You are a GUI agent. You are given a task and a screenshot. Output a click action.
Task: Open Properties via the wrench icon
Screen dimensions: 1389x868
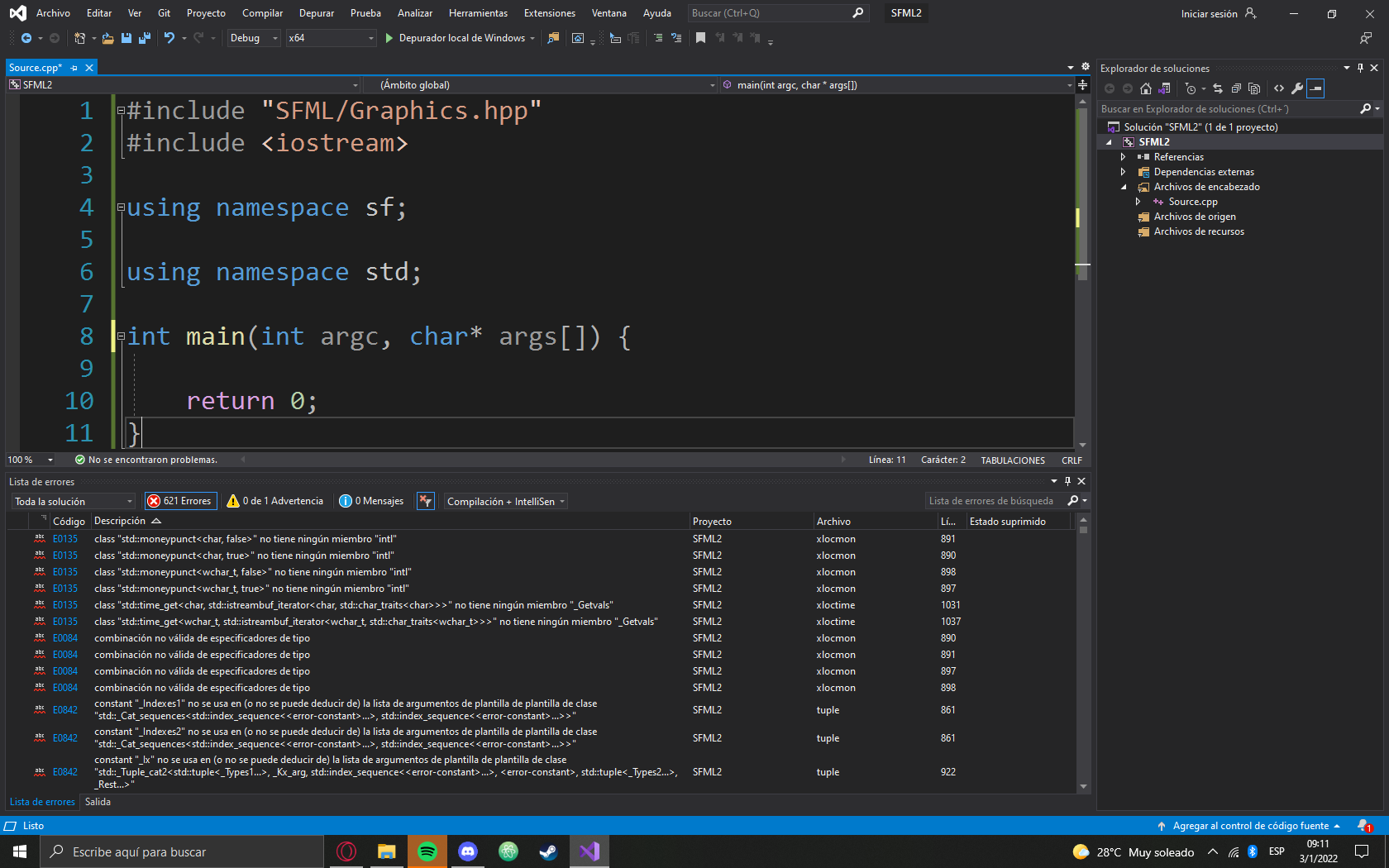1297,88
